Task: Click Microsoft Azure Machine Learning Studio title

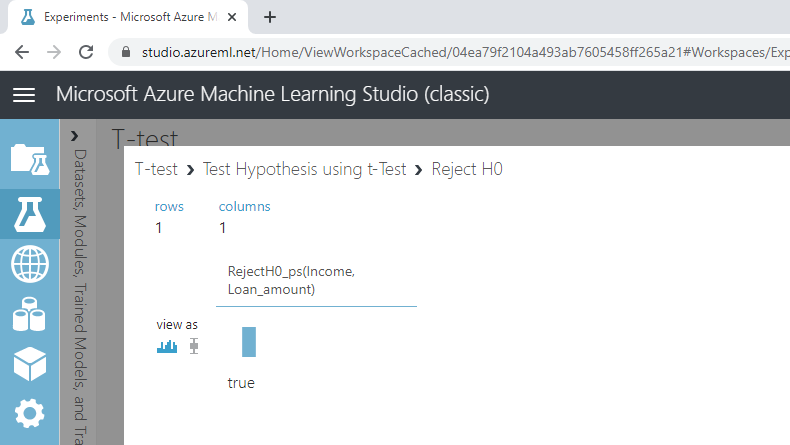Action: [273, 94]
